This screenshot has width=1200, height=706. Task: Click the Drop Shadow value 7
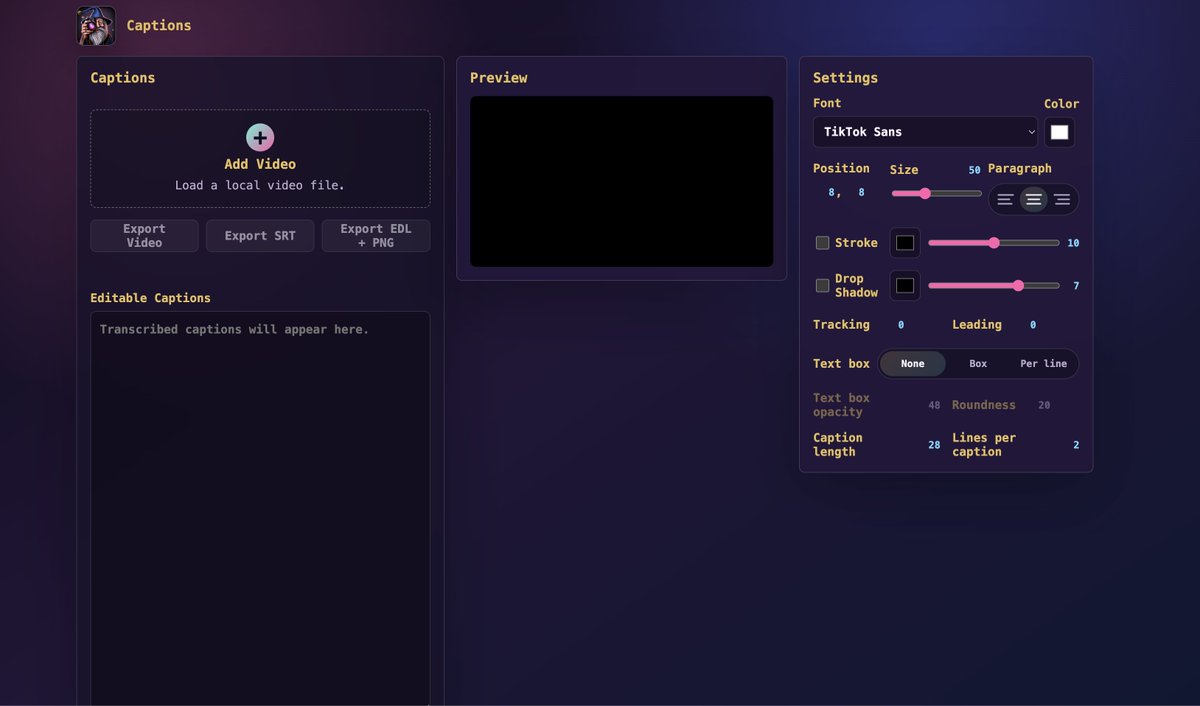click(x=1076, y=286)
